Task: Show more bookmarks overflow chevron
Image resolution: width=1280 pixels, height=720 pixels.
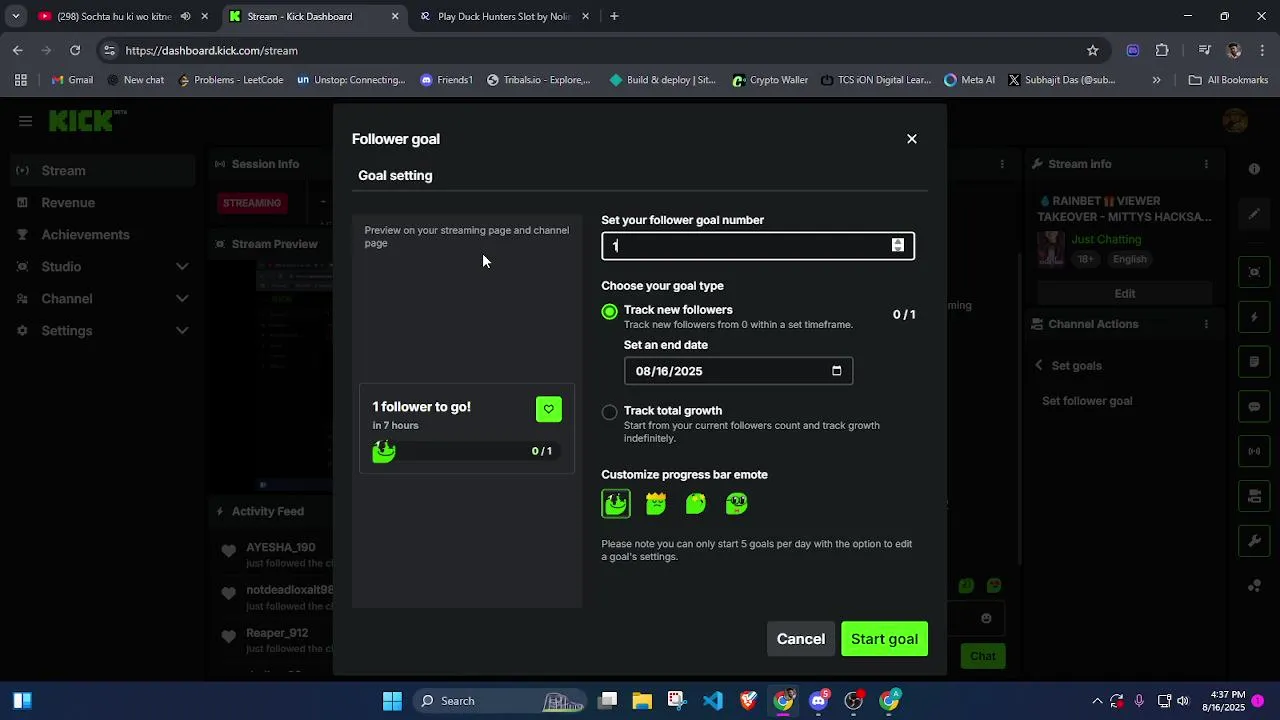Action: coord(1156,80)
